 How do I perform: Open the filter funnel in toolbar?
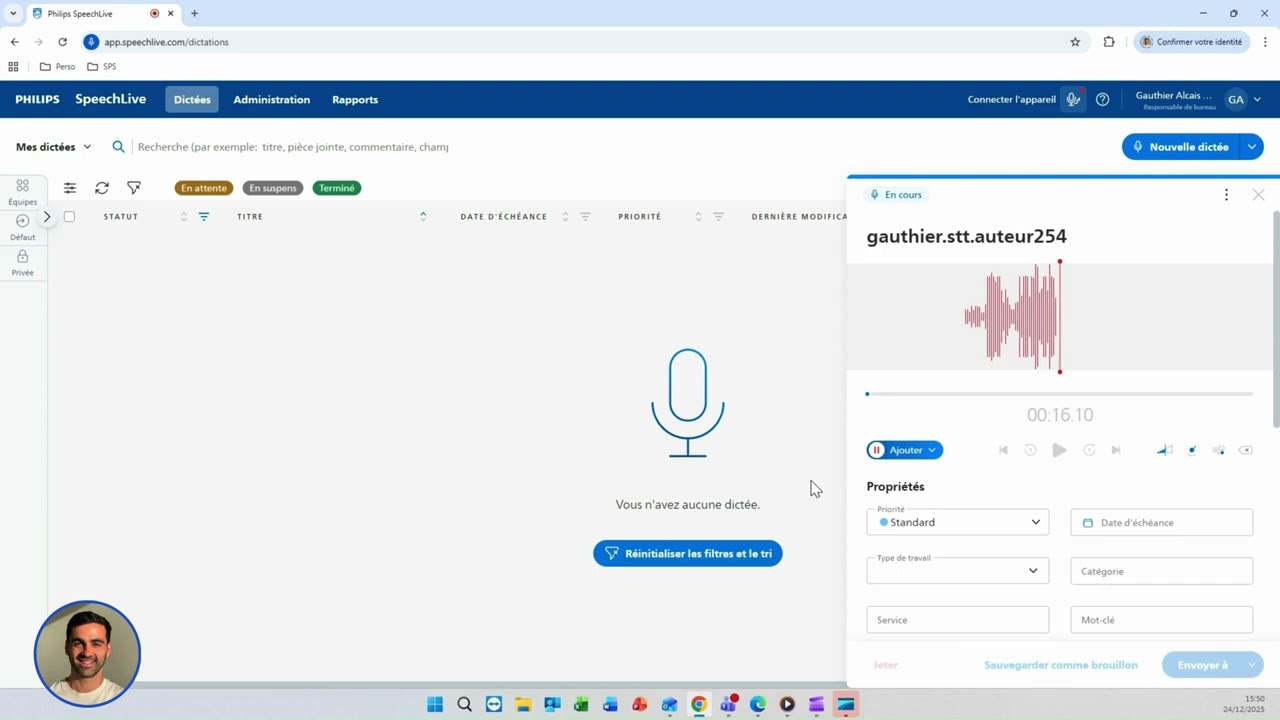pyautogui.click(x=134, y=188)
